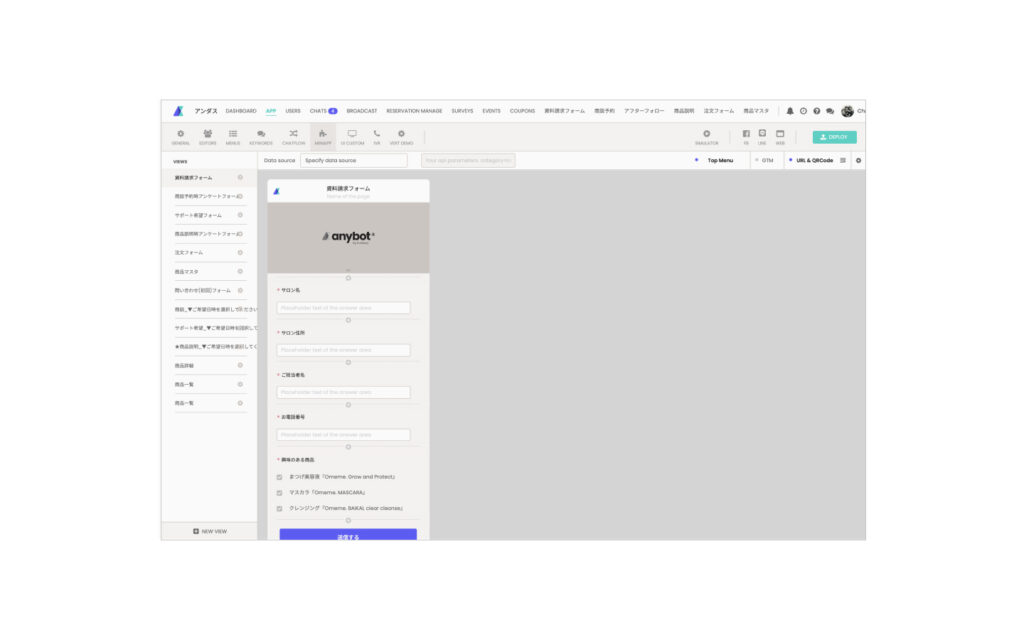Image resolution: width=1024 pixels, height=640 pixels.
Task: Go to the SURVEYS menu item
Action: tap(462, 111)
